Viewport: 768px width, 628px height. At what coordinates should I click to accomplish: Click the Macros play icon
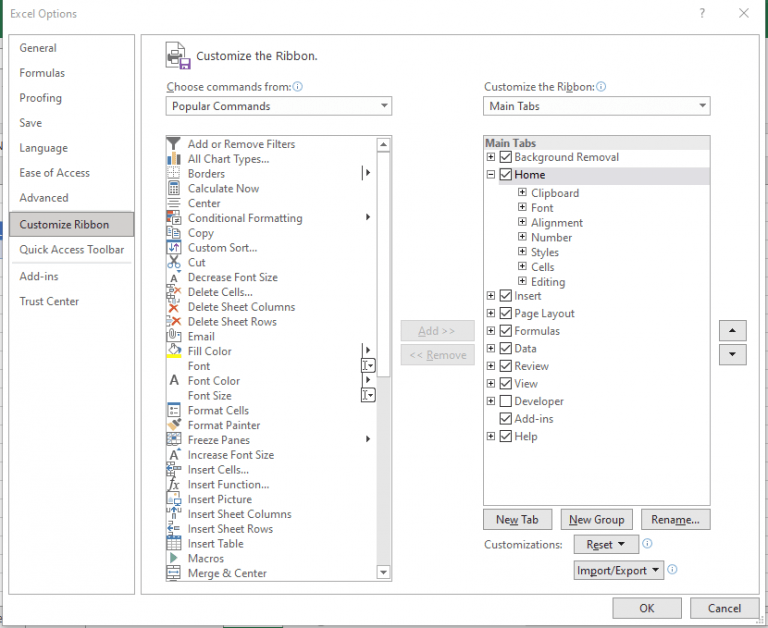pos(173,558)
